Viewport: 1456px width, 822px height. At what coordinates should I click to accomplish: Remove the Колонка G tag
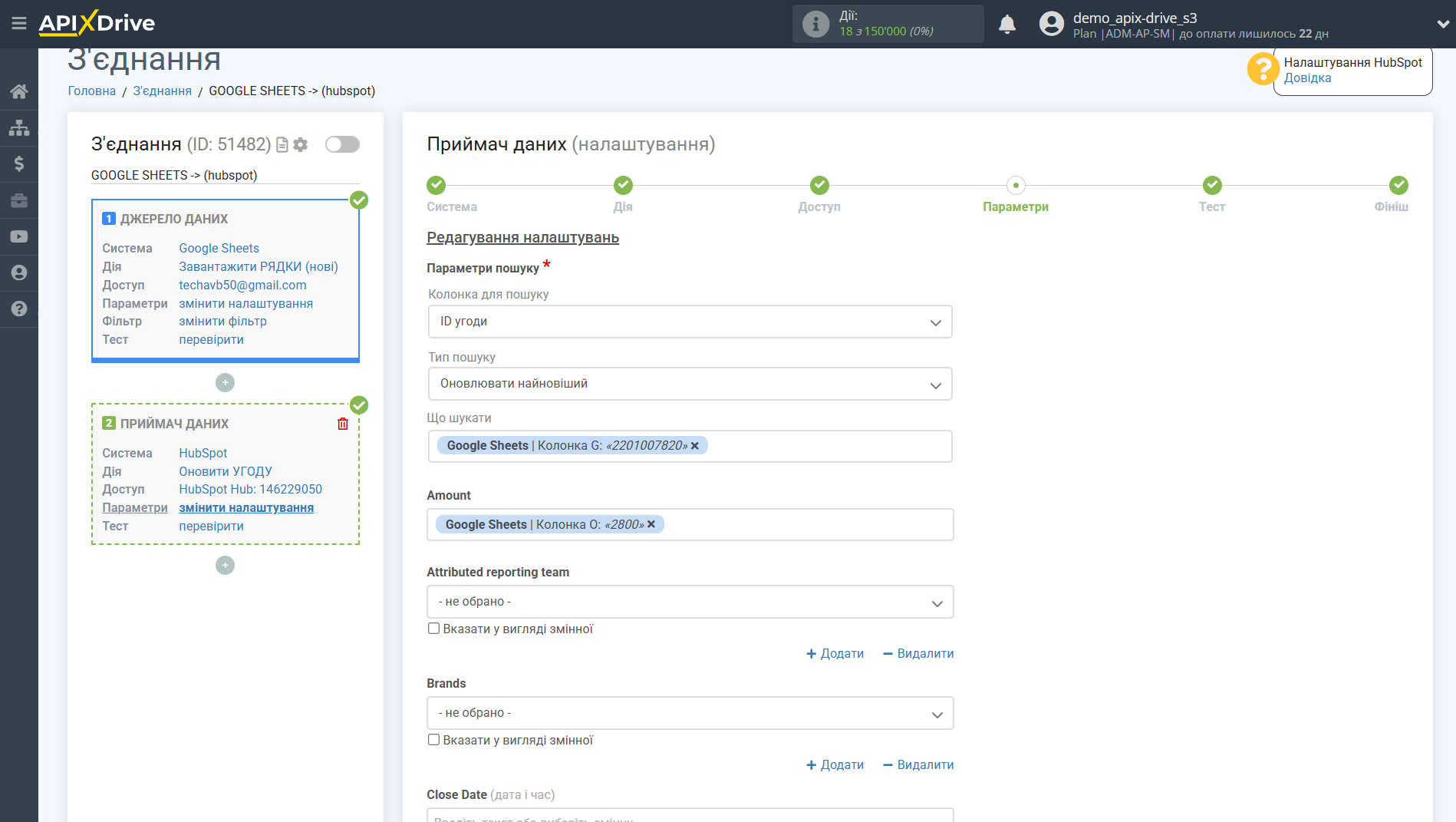(x=695, y=446)
